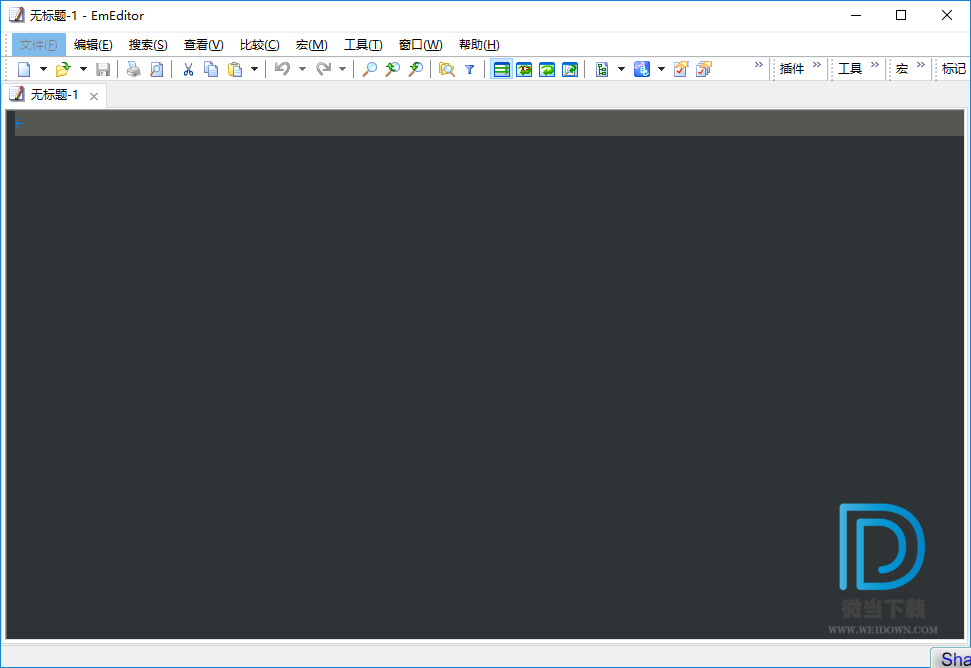Click the green configuration tree icon

(x=602, y=69)
